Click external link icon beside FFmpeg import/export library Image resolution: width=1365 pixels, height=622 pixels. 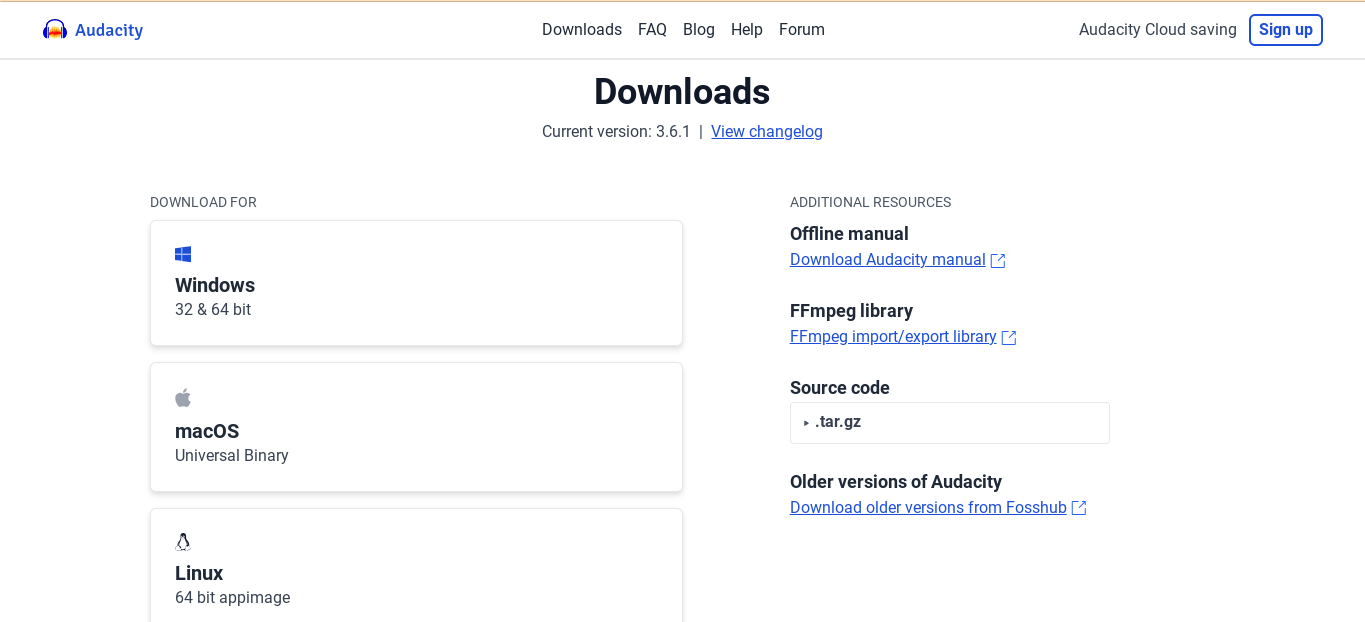tap(1009, 337)
